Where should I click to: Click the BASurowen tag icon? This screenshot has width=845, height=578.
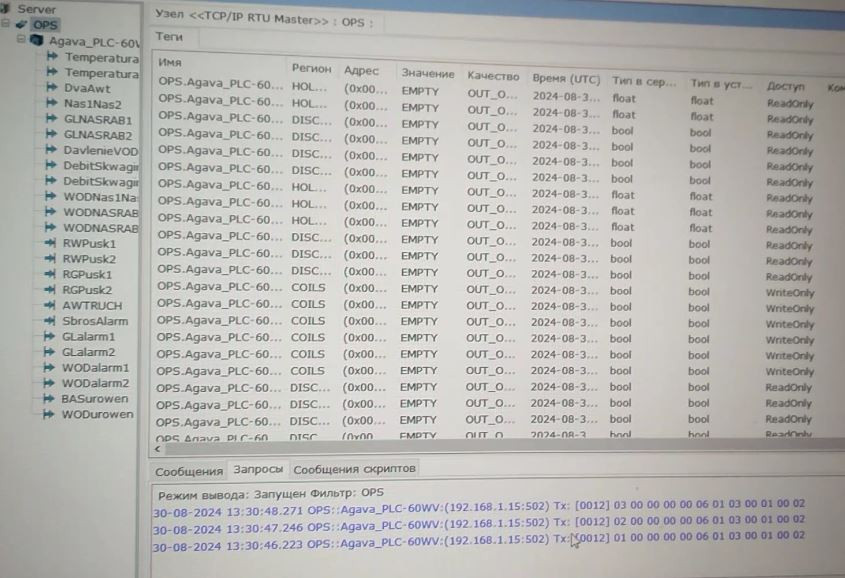coord(52,398)
